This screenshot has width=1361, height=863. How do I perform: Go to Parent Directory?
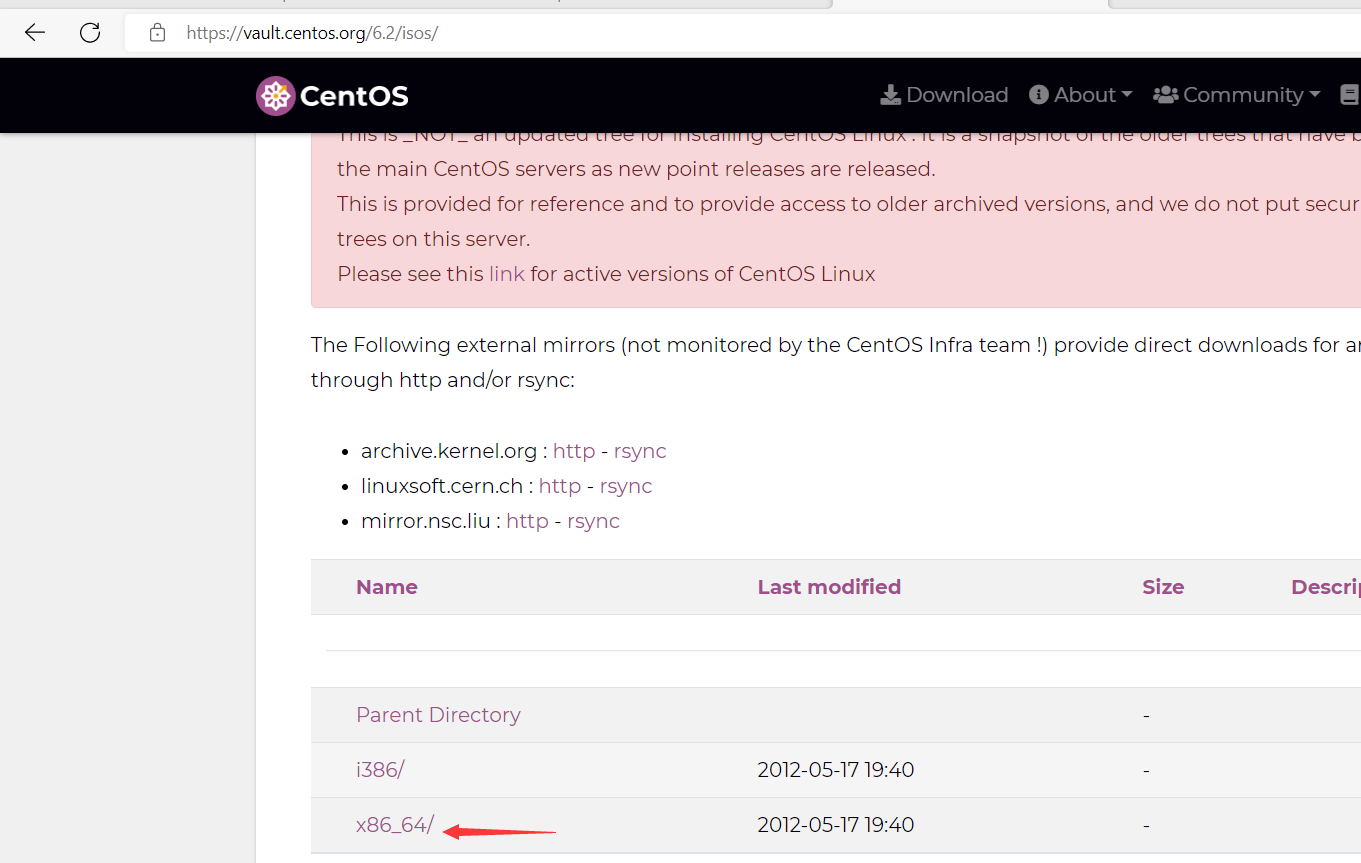pyautogui.click(x=438, y=715)
